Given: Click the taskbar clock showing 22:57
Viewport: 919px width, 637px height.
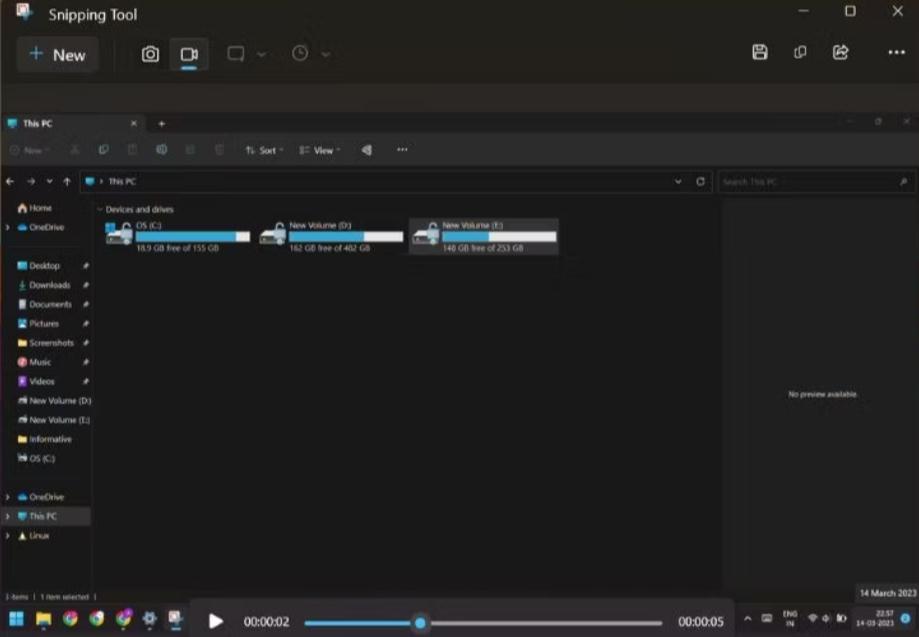Looking at the screenshot, I should click(875, 618).
